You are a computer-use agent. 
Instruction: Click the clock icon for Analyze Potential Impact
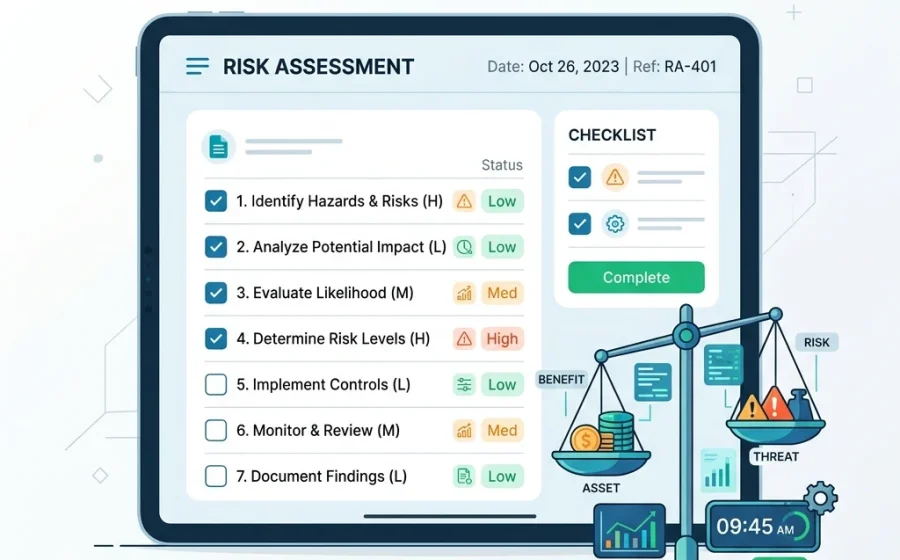464,247
